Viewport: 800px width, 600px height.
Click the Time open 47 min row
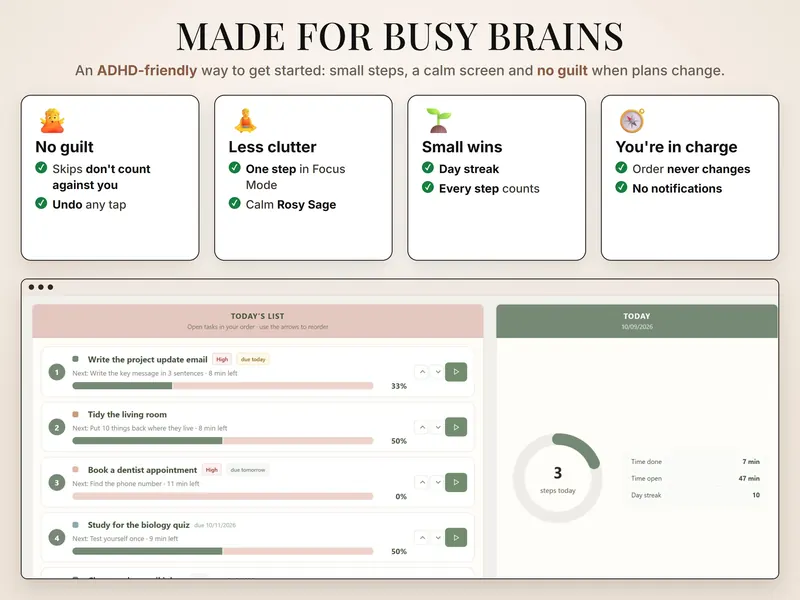pyautogui.click(x=695, y=478)
